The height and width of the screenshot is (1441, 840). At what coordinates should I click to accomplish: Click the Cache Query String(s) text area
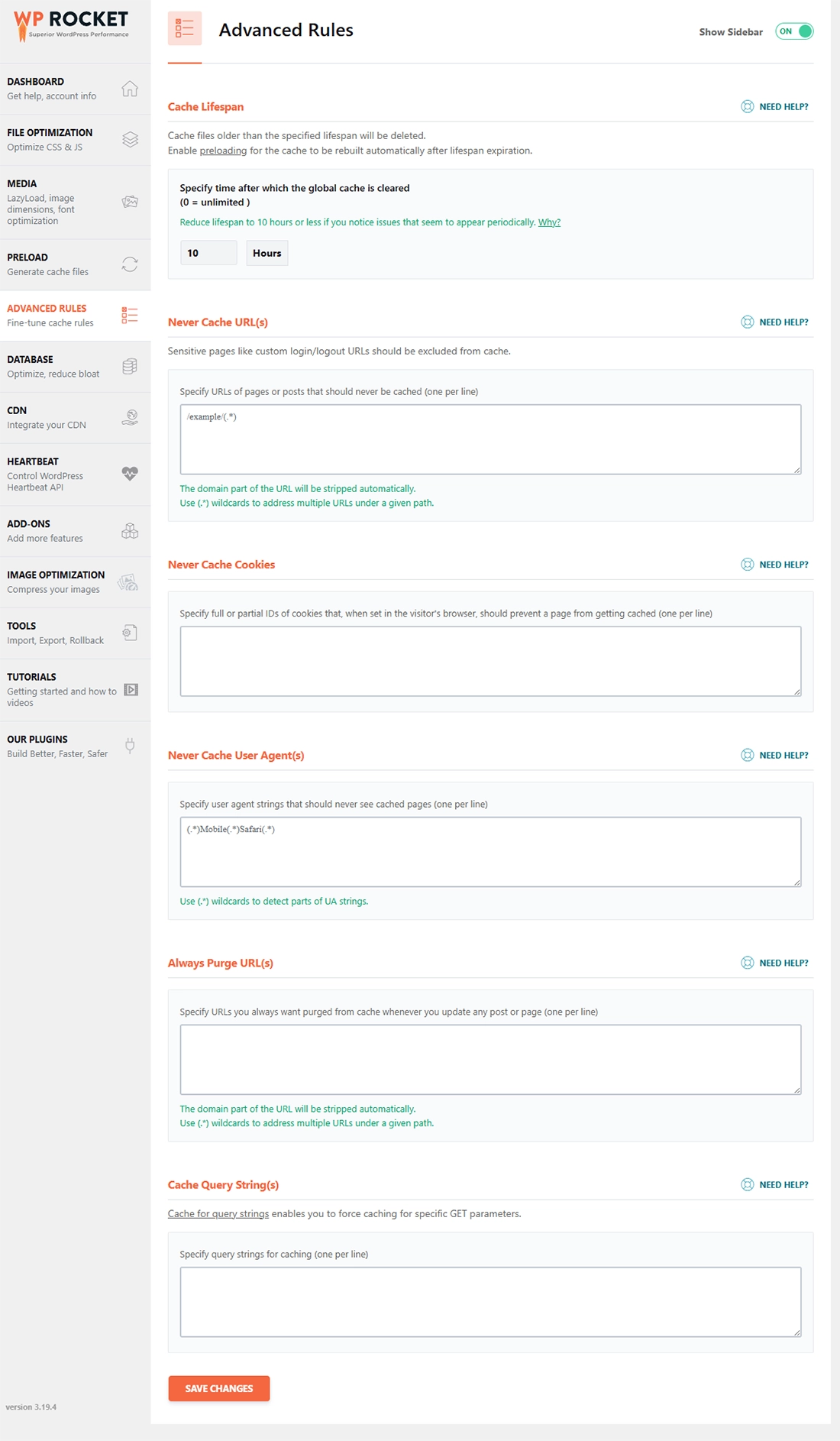490,1302
